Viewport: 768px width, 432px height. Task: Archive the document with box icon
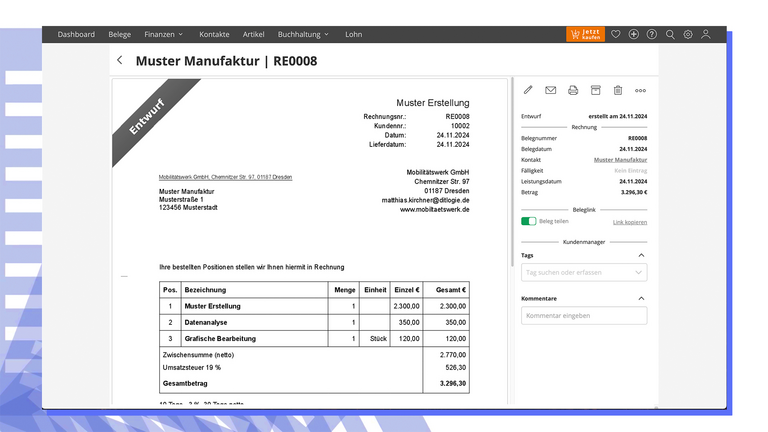tap(596, 90)
